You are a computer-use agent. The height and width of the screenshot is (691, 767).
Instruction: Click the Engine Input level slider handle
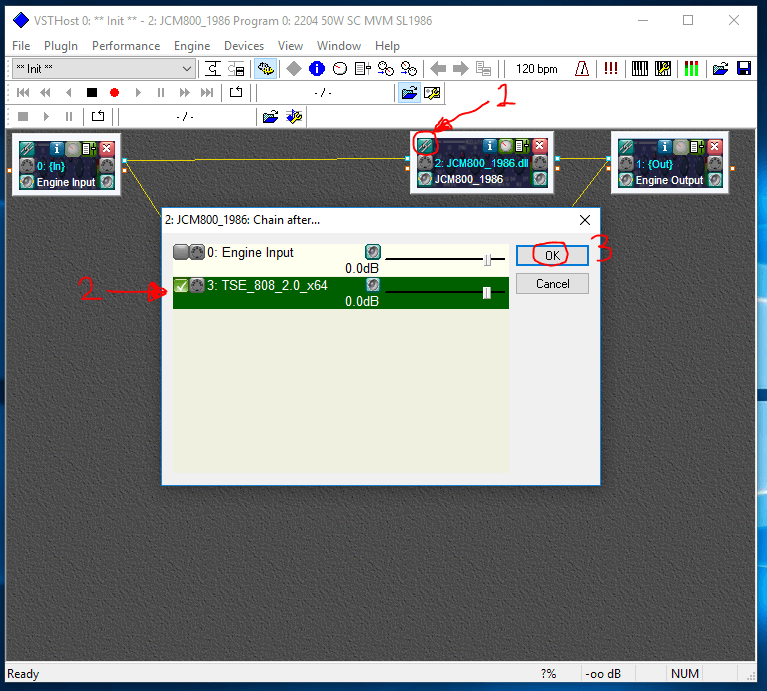(488, 260)
